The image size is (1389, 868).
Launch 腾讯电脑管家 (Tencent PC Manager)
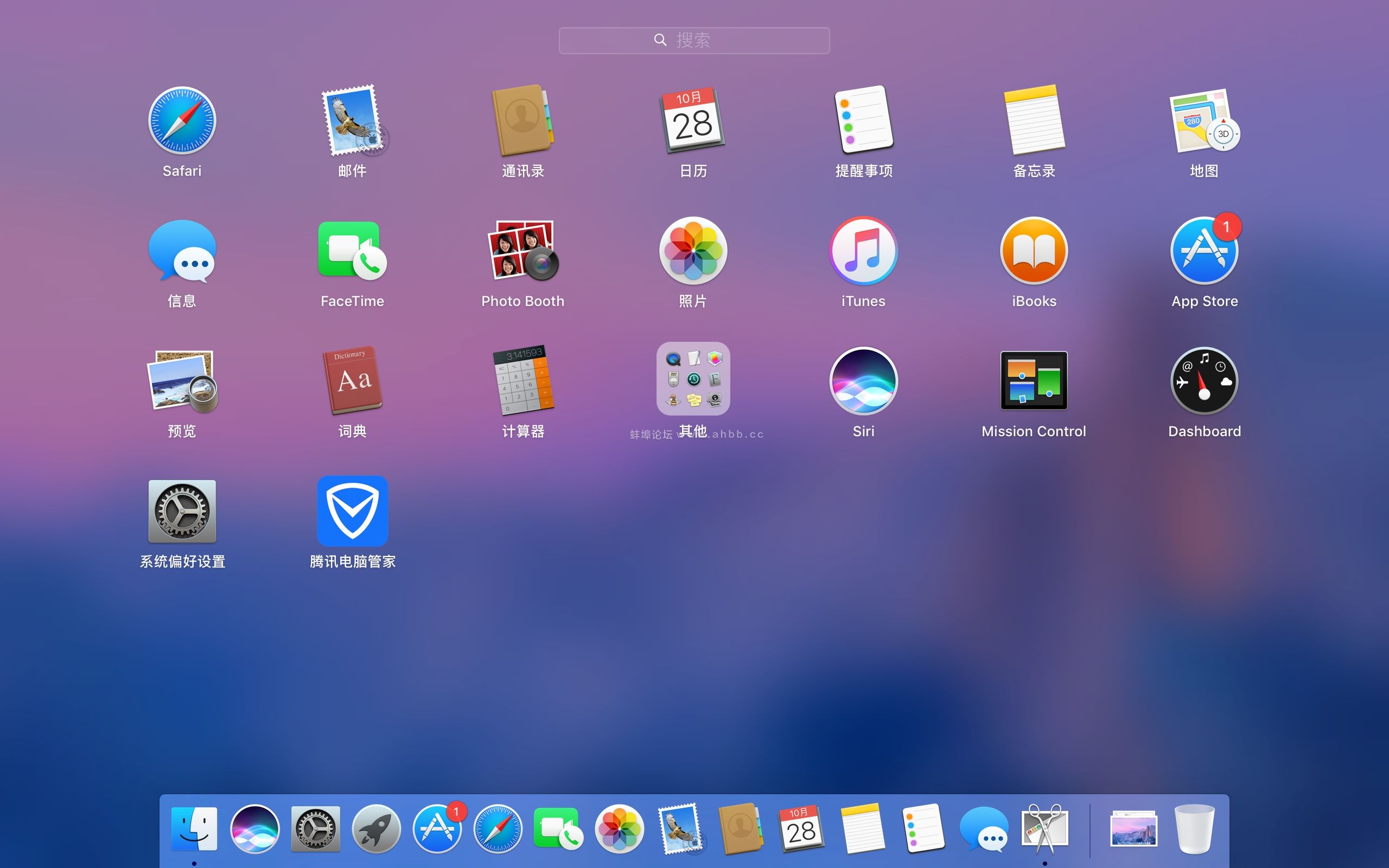click(353, 511)
